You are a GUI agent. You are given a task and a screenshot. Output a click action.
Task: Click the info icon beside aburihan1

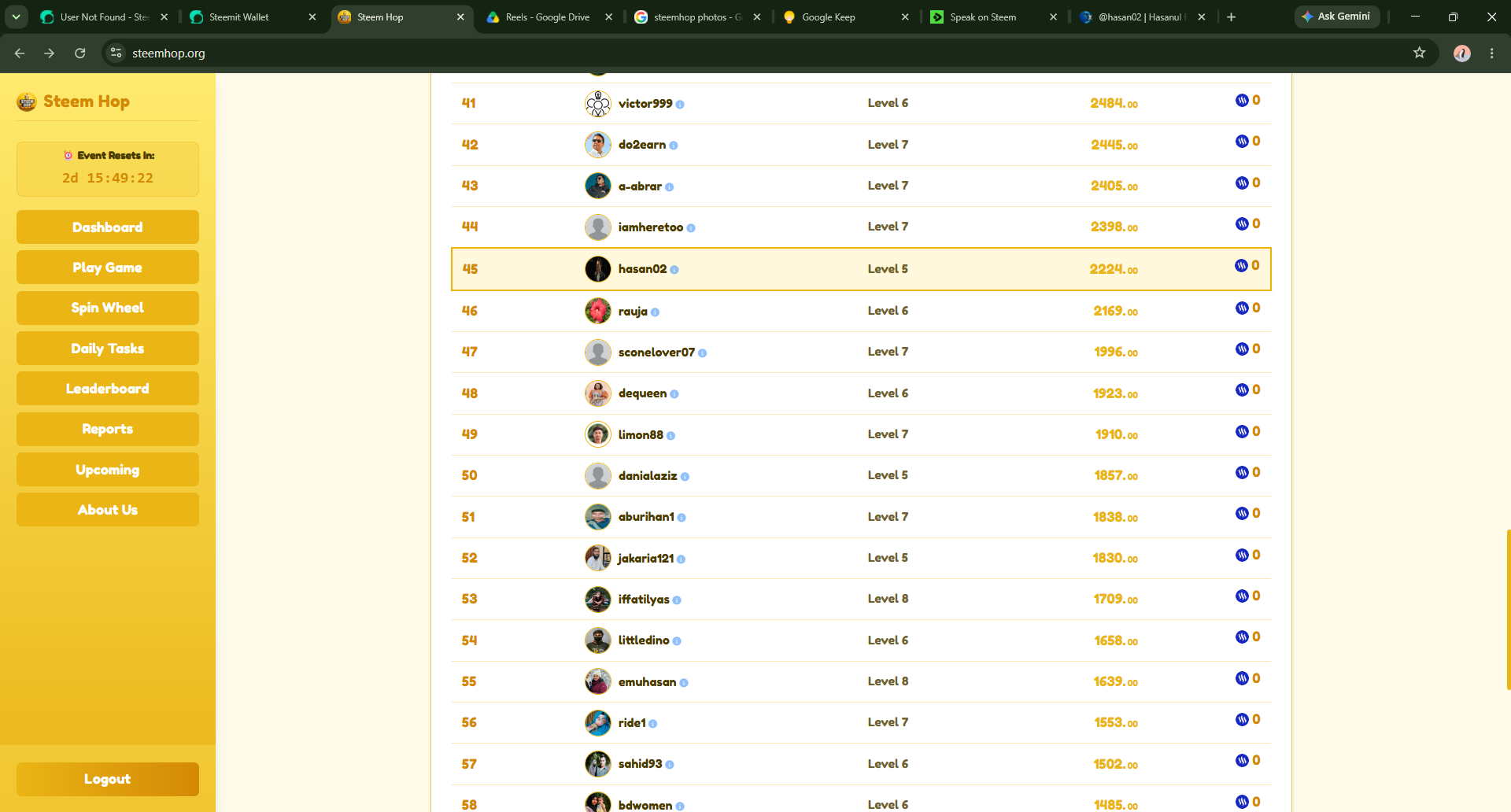pyautogui.click(x=682, y=518)
